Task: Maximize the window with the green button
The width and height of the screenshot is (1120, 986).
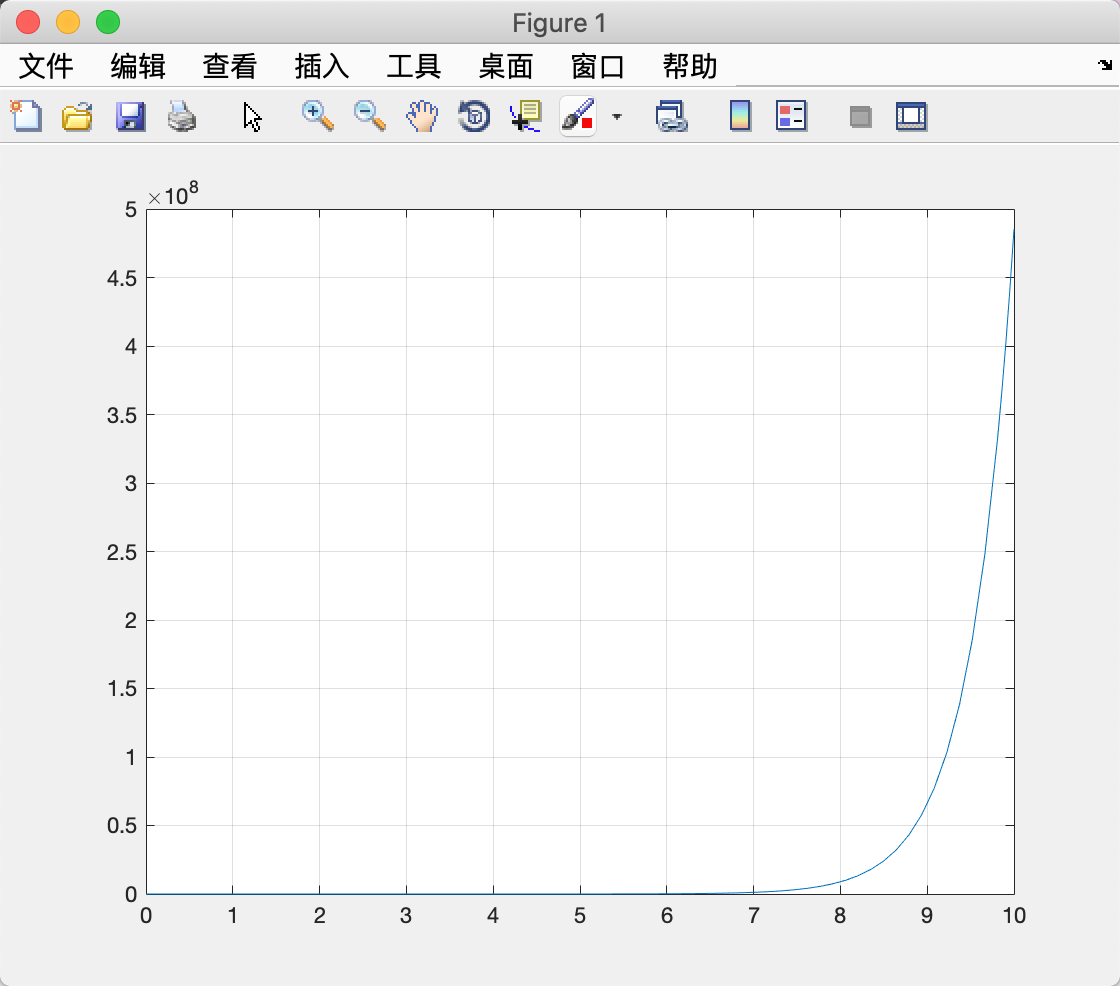Action: [x=108, y=22]
